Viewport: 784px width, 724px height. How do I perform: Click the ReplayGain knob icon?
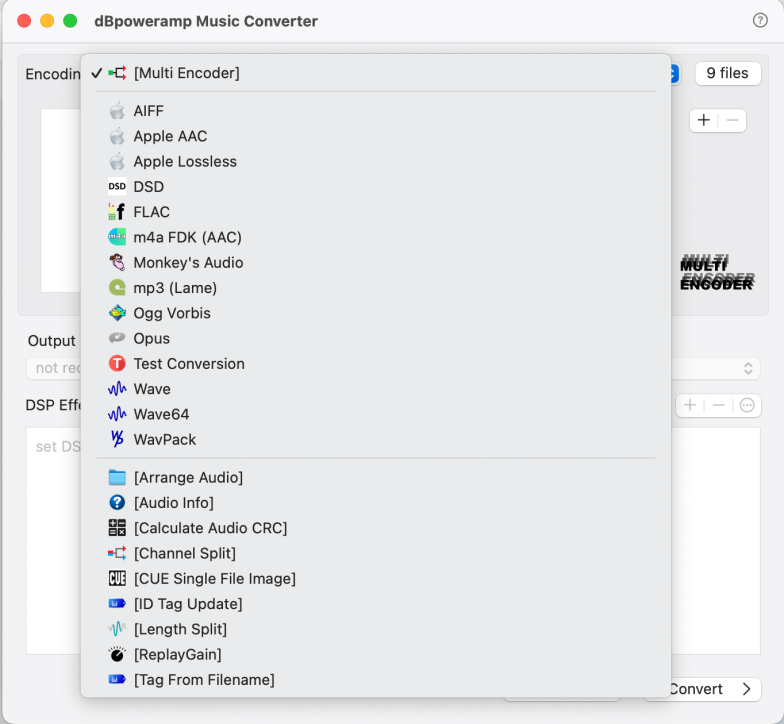point(117,654)
